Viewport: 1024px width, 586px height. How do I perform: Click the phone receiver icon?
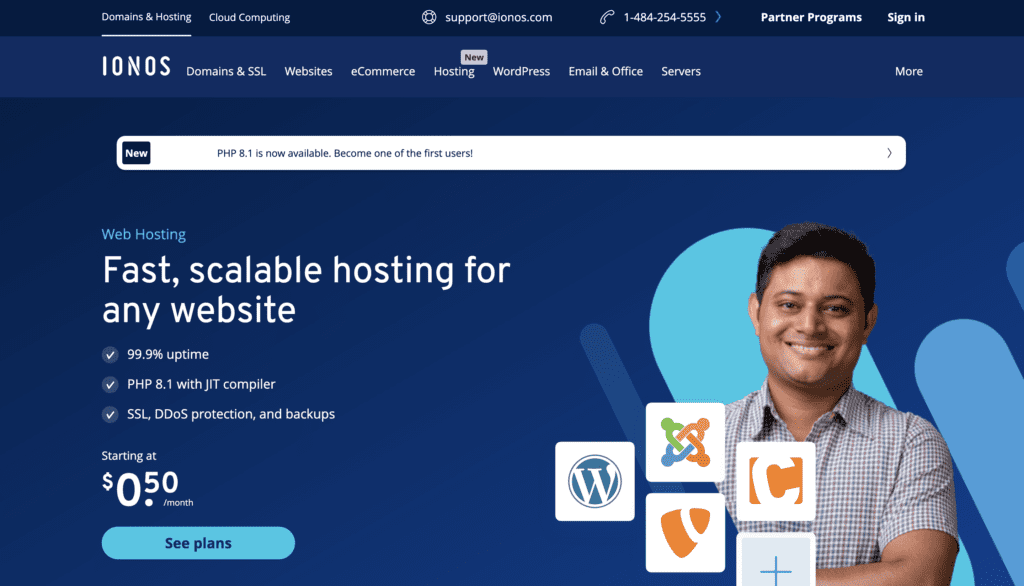tap(608, 17)
